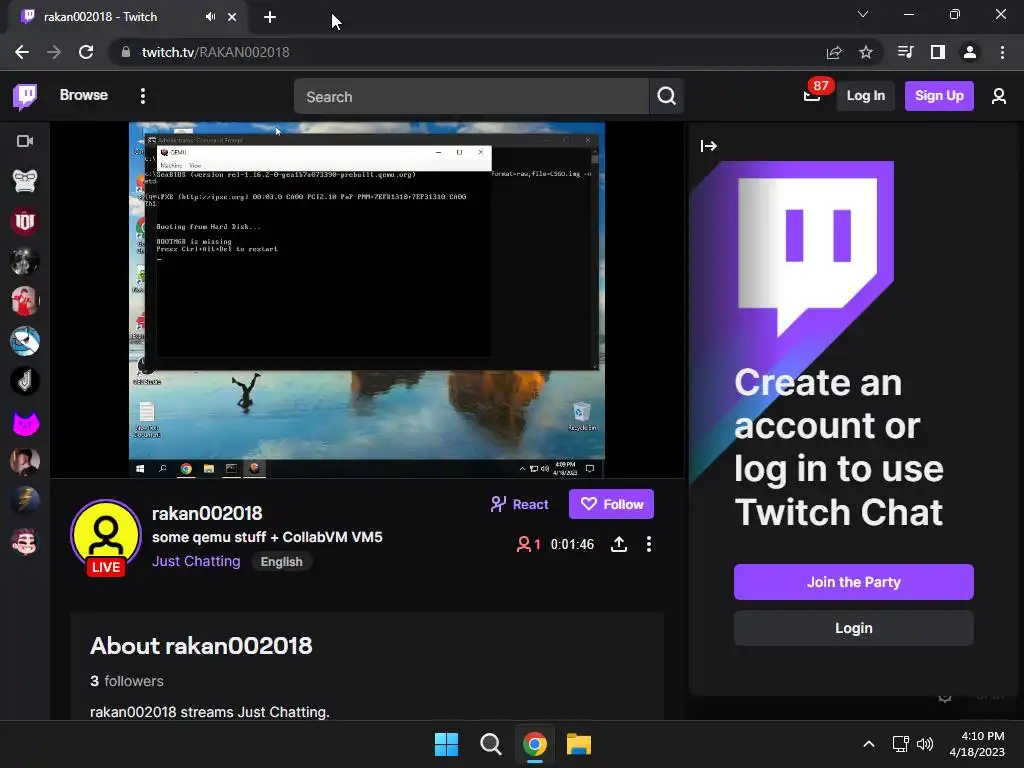1024x768 pixels.
Task: Open the Chrome media controls icon
Action: [x=905, y=52]
